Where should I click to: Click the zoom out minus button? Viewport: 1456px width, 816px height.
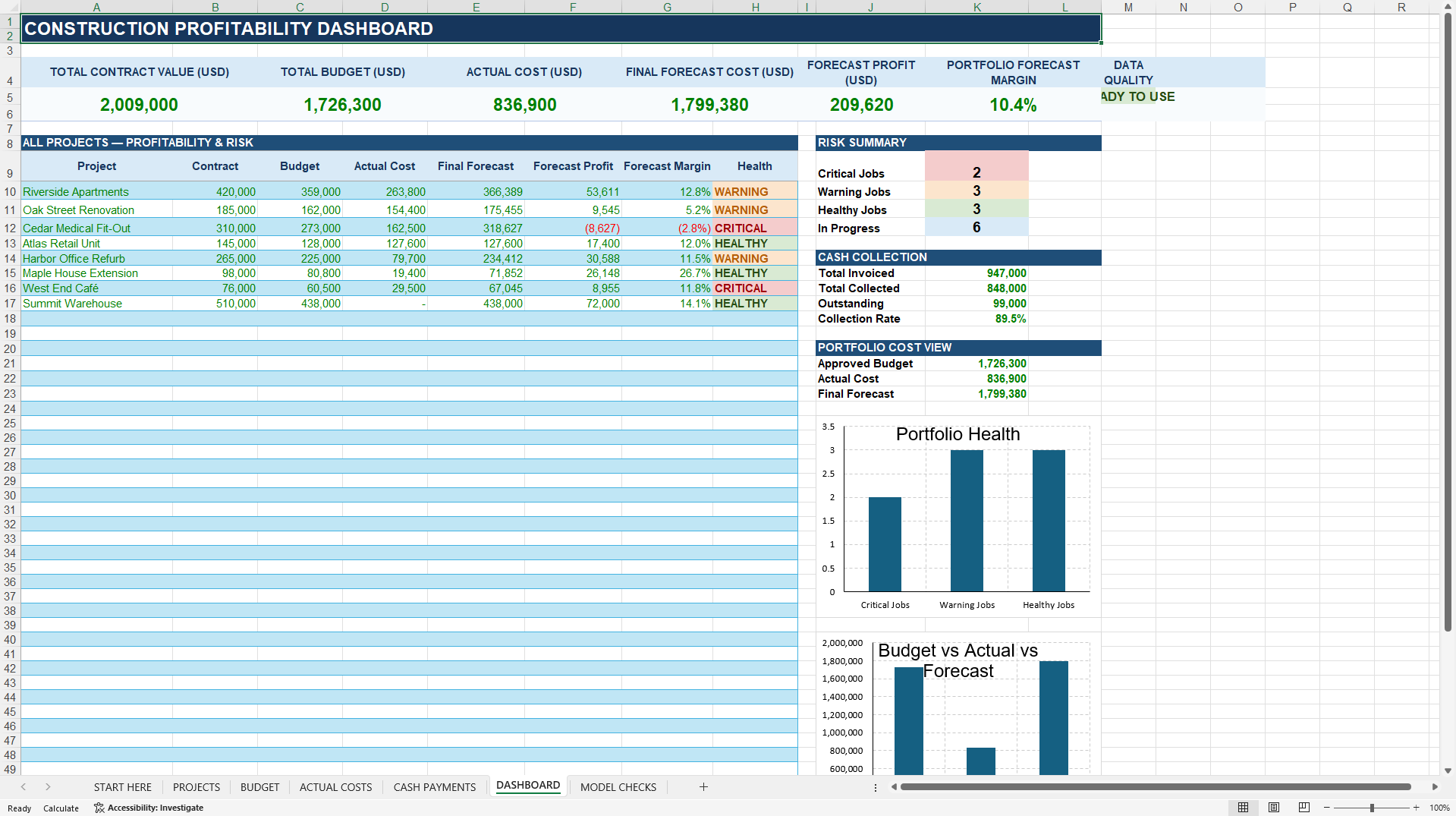tap(1327, 808)
